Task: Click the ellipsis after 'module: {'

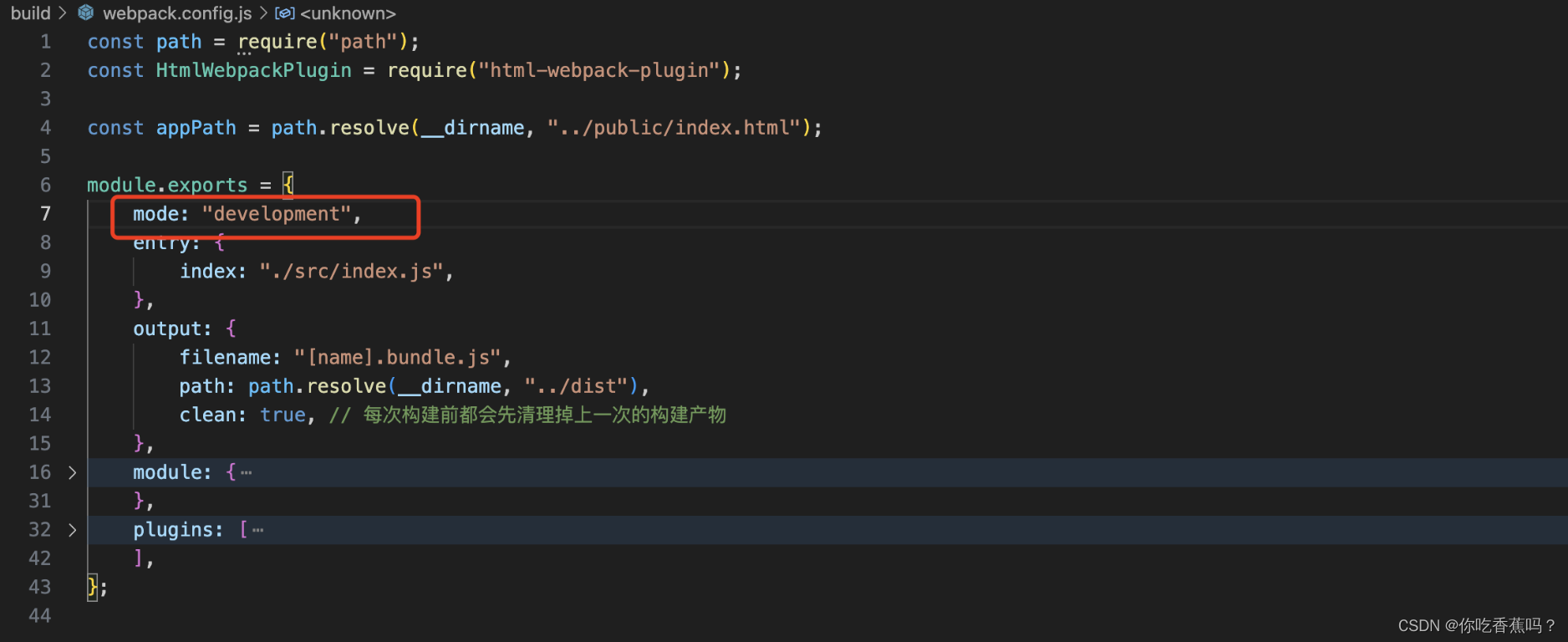Action: point(246,473)
